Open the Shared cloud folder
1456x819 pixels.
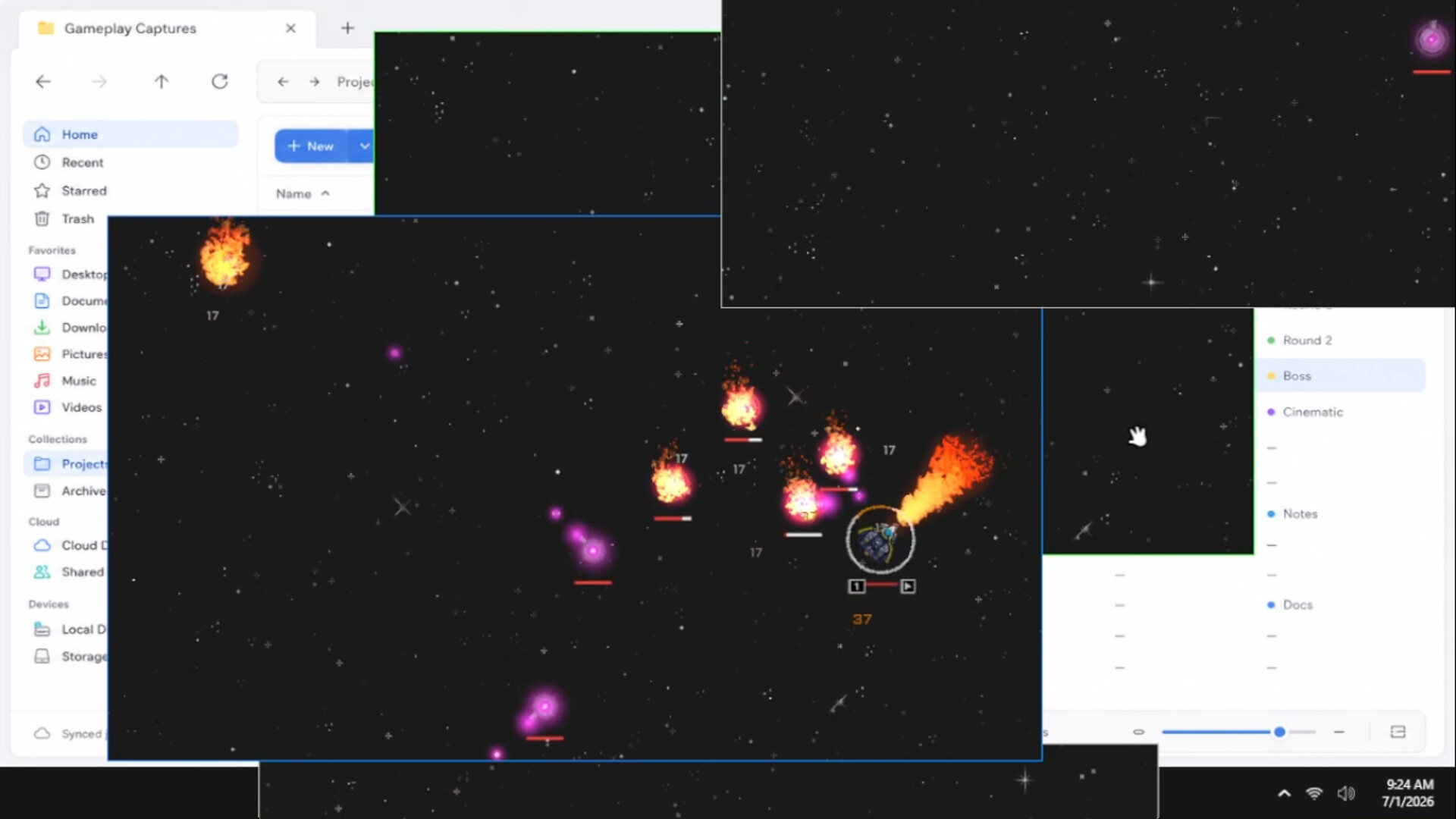coord(70,572)
